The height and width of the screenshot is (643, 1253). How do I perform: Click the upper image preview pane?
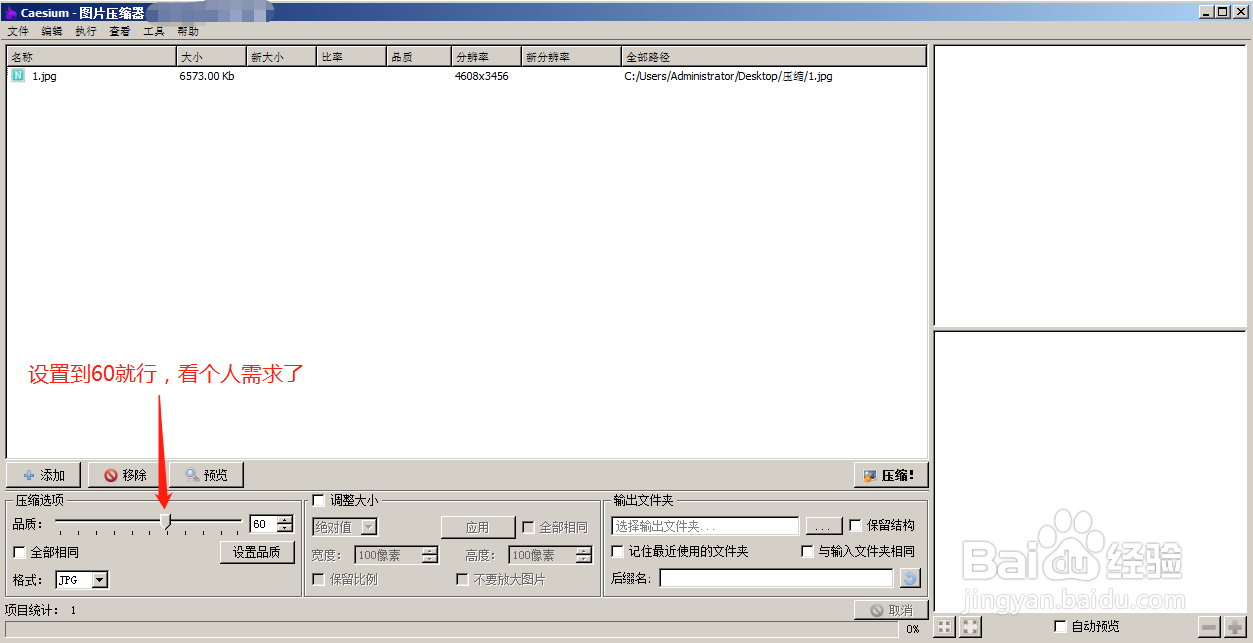[x=1090, y=186]
